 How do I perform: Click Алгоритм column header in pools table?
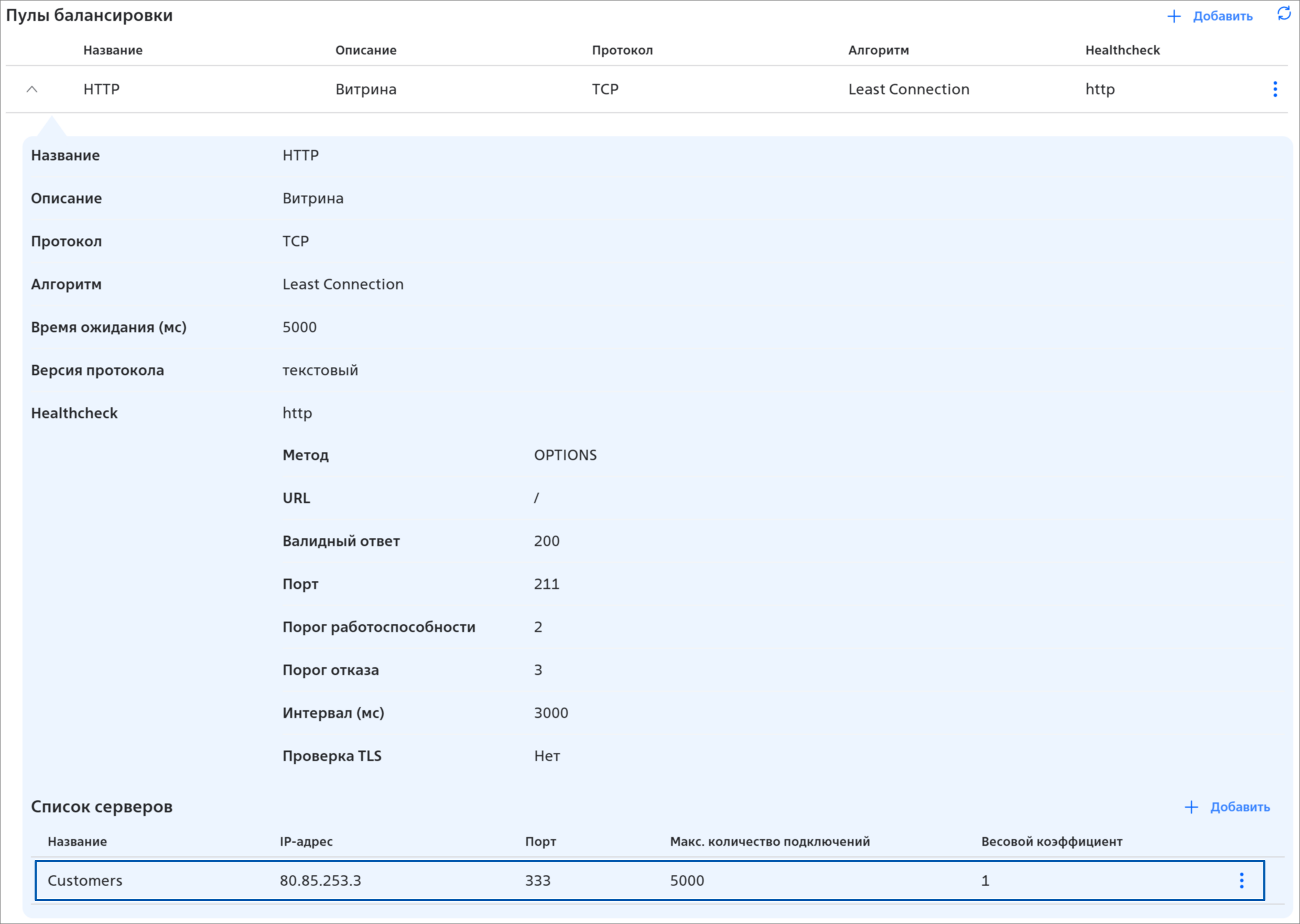(879, 50)
